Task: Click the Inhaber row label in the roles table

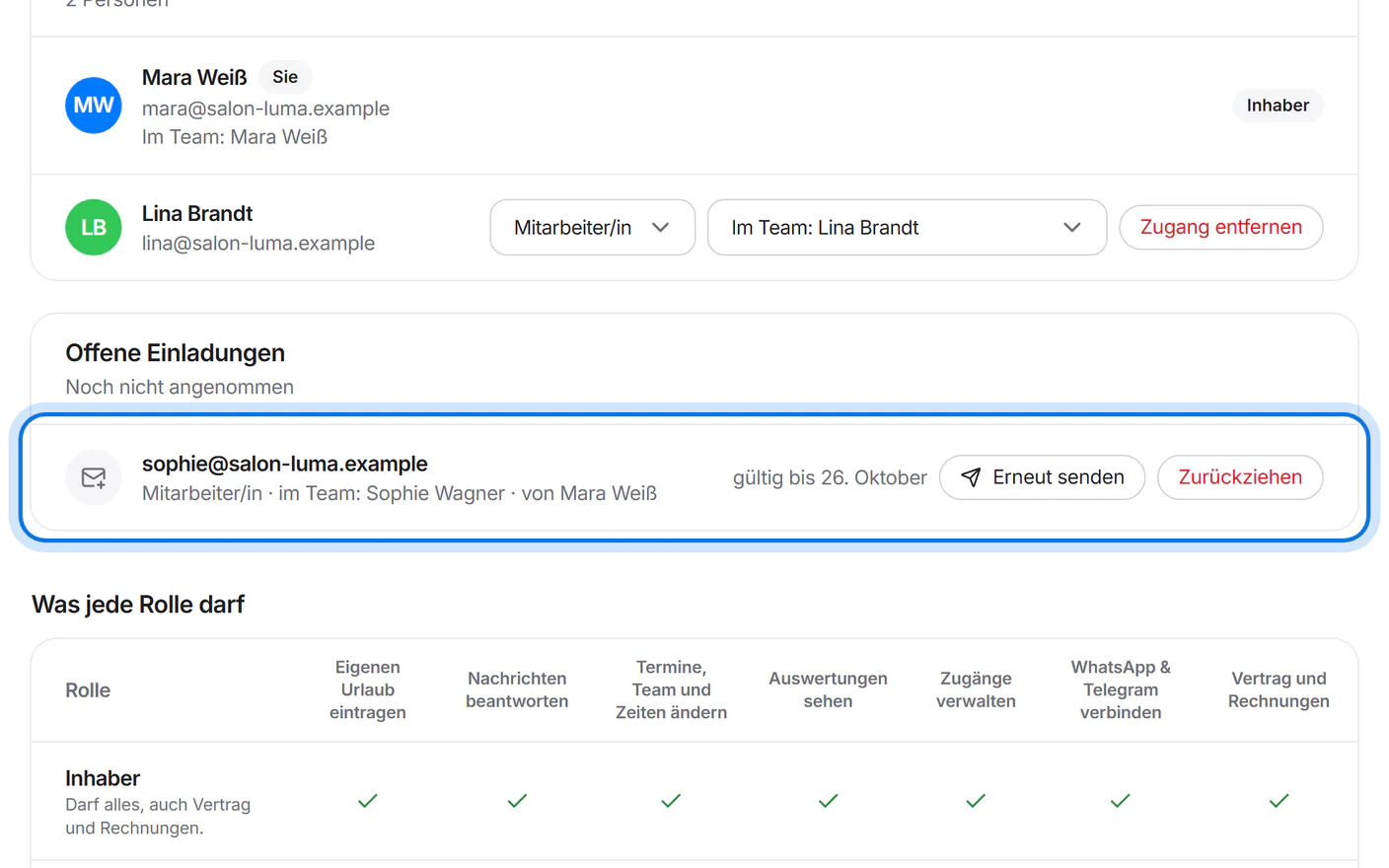Action: (x=103, y=778)
